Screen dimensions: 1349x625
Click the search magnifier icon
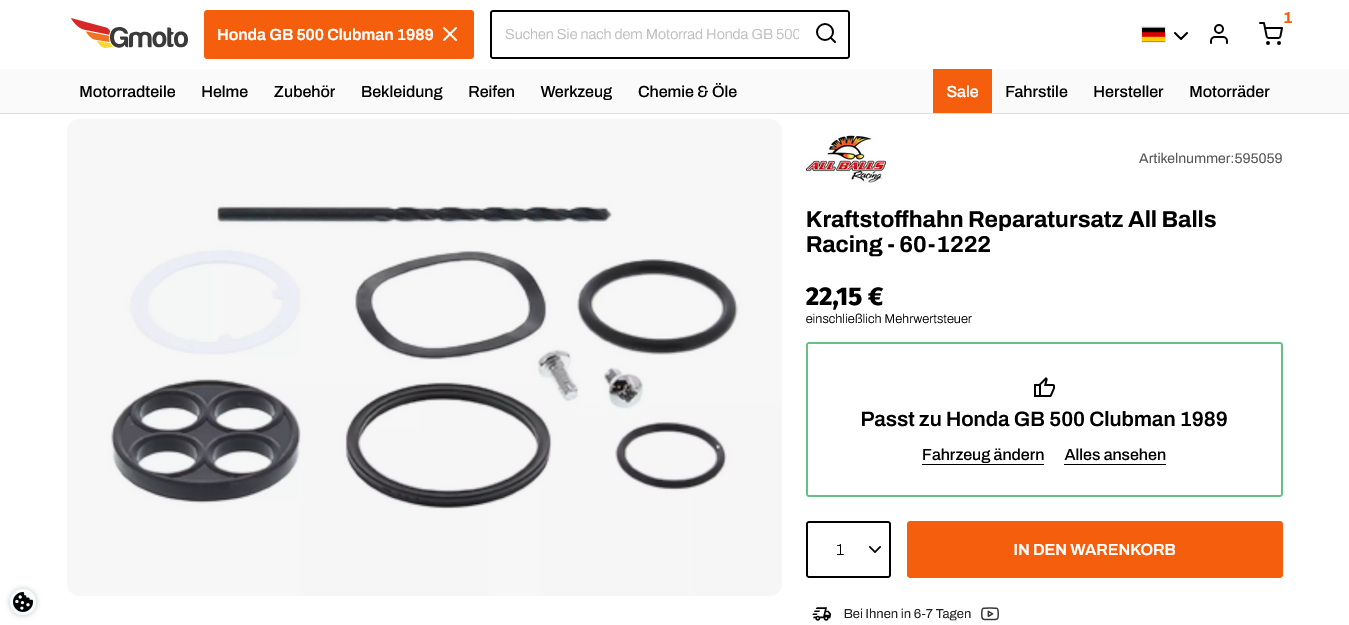[826, 34]
